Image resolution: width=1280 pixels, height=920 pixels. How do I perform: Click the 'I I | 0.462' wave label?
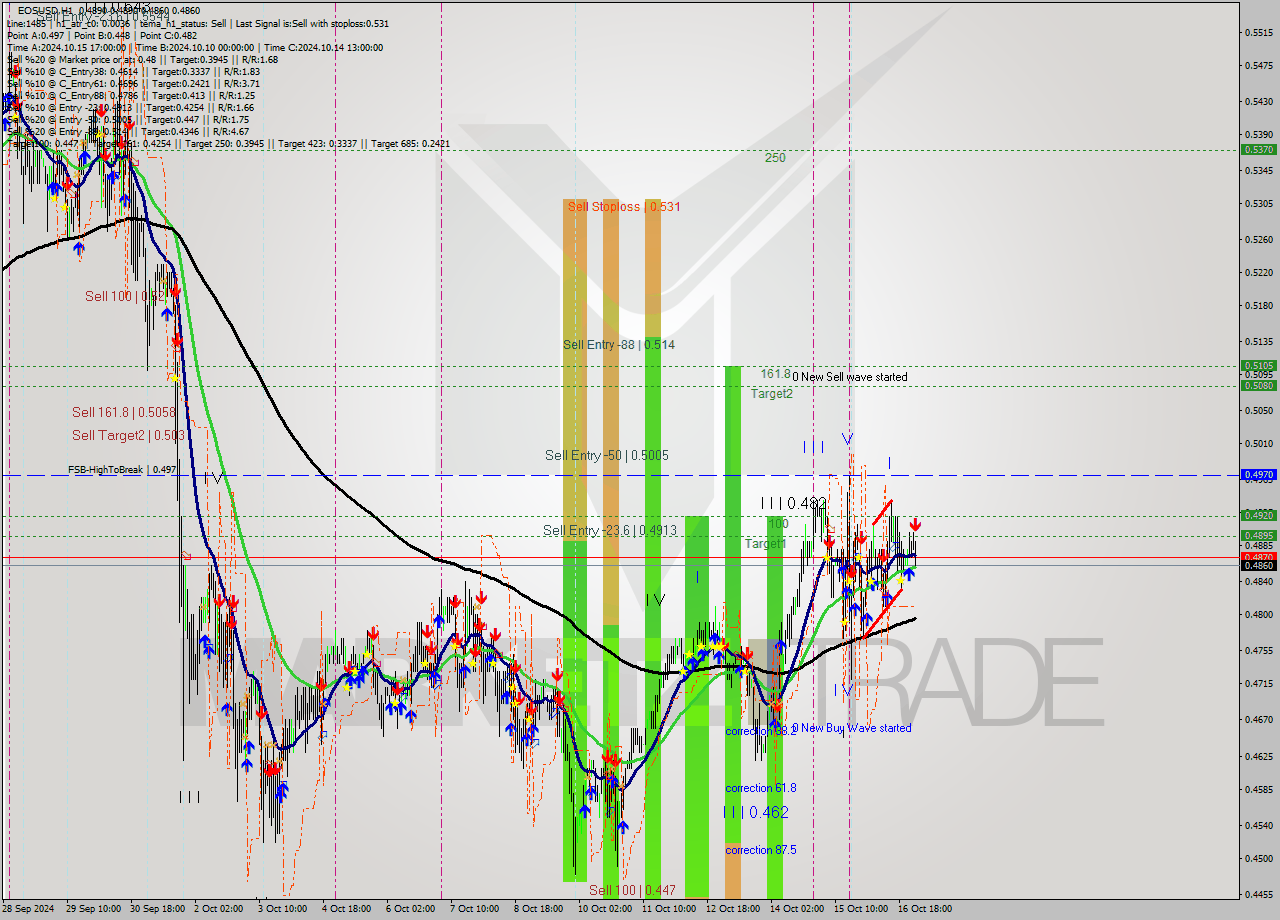click(756, 812)
